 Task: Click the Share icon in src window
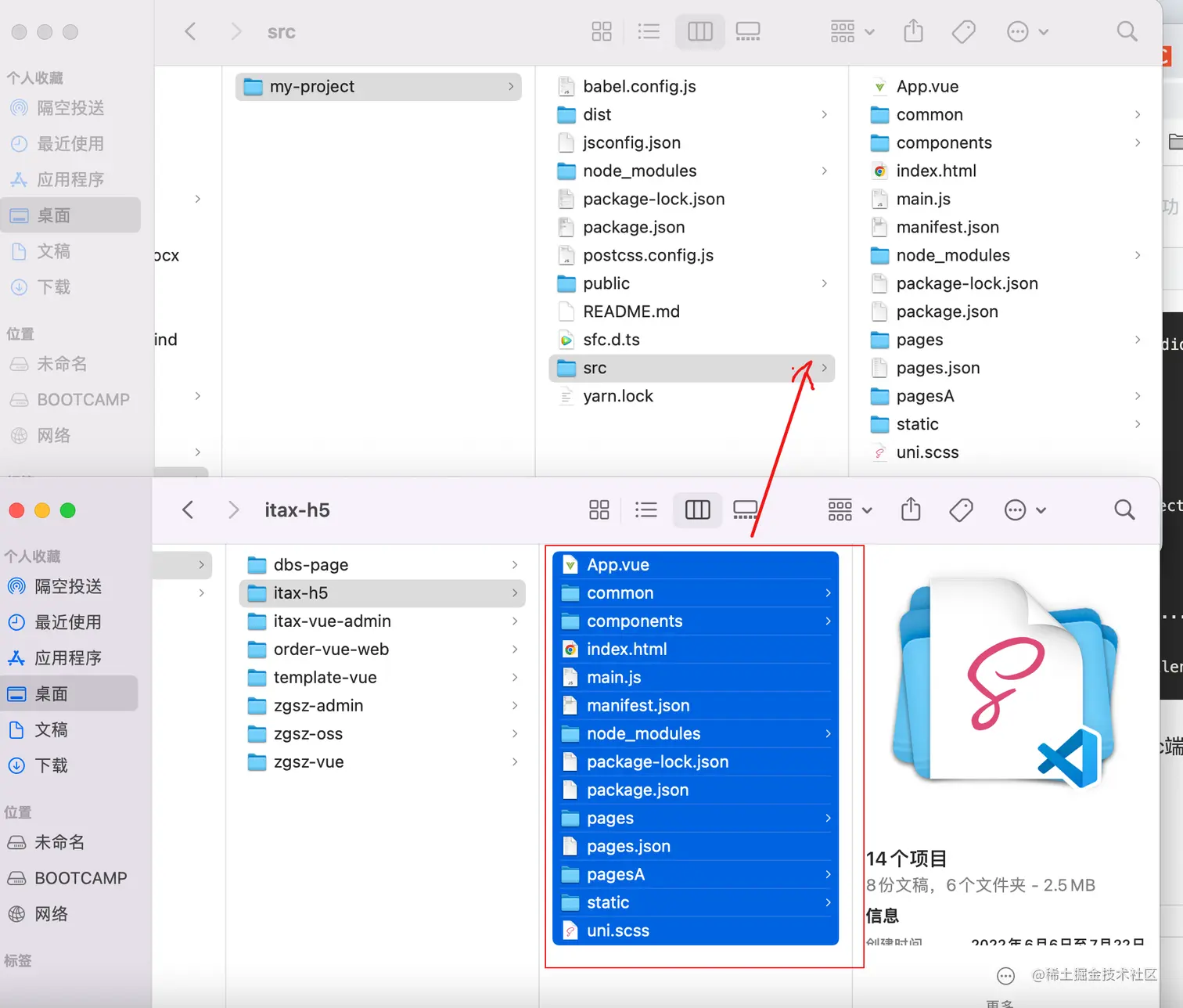(x=913, y=31)
